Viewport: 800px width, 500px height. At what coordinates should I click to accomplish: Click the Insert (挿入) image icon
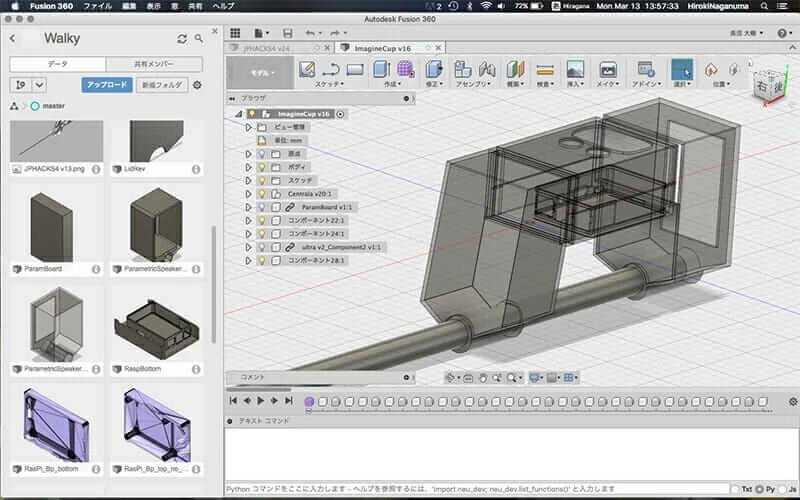575,69
